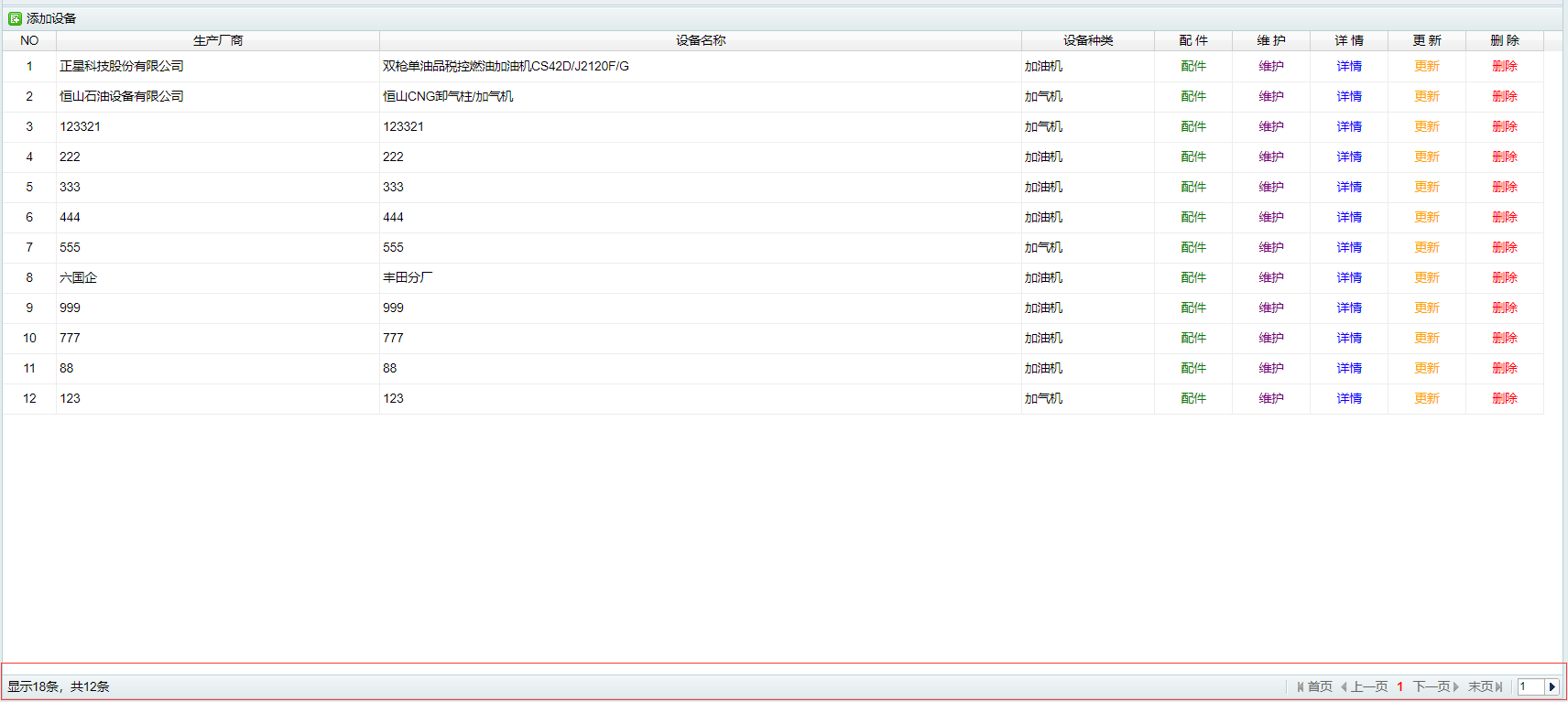The width and height of the screenshot is (1568, 702).
Task: Click the green 添加设备 add icon
Action: point(15,18)
